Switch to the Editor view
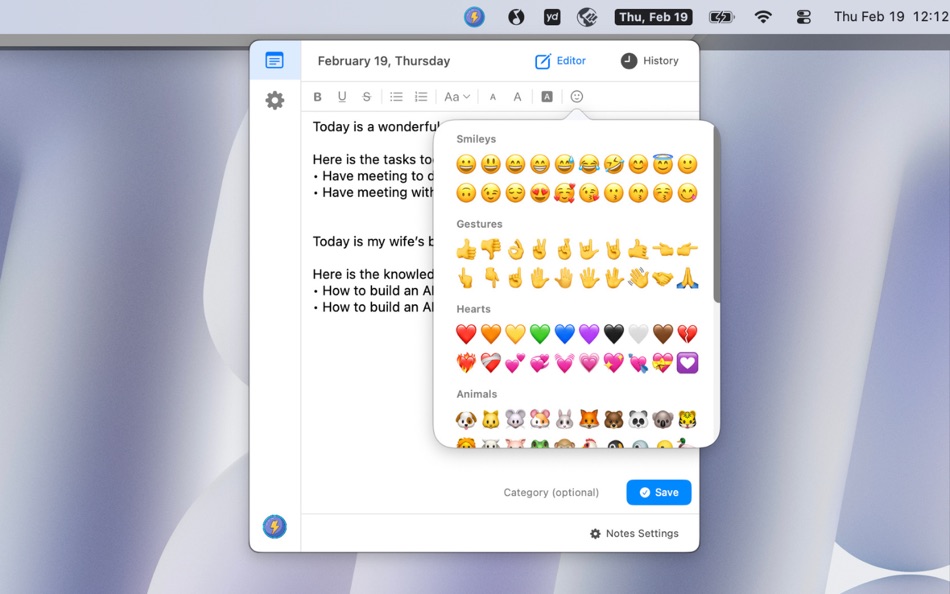This screenshot has height=594, width=950. tap(560, 61)
